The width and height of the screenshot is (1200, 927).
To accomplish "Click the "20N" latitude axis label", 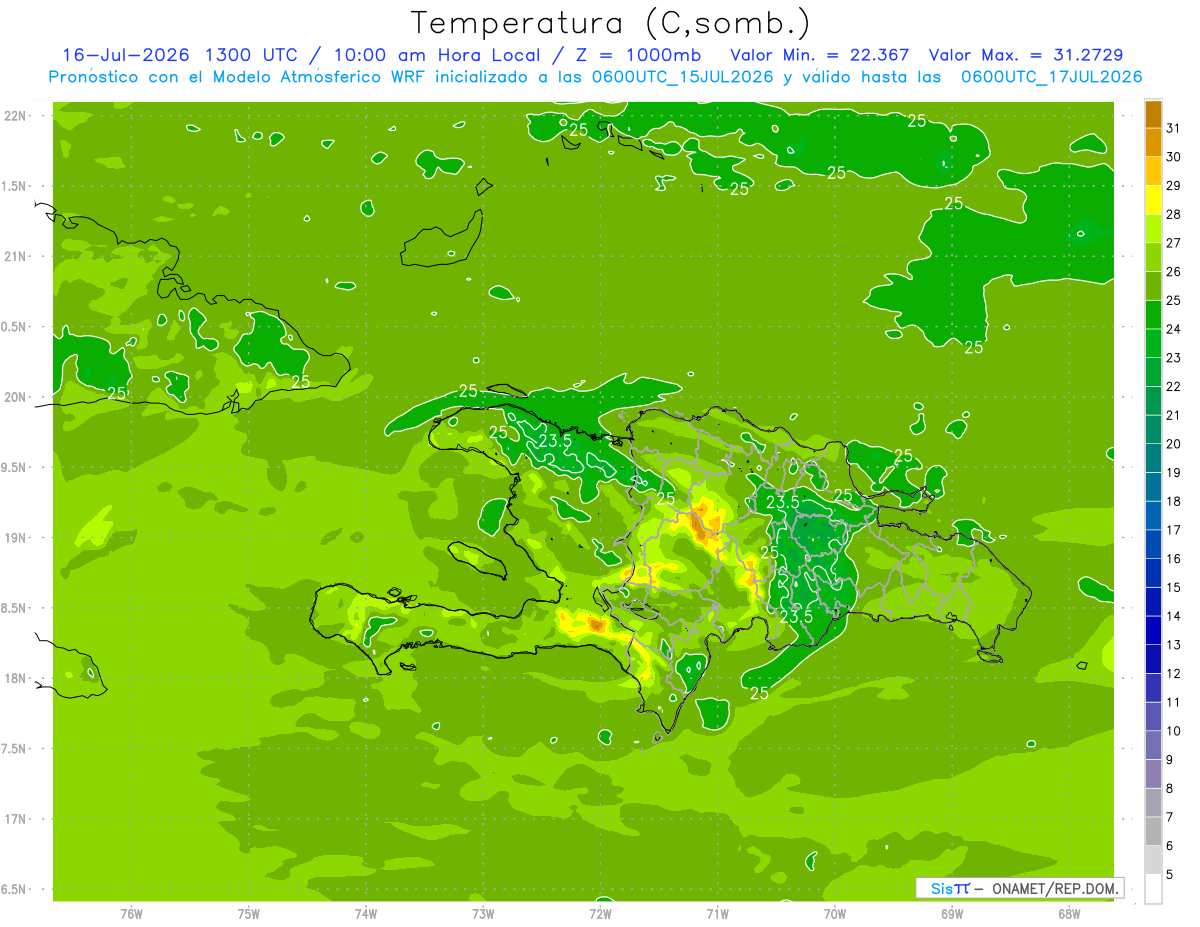I will coord(16,397).
